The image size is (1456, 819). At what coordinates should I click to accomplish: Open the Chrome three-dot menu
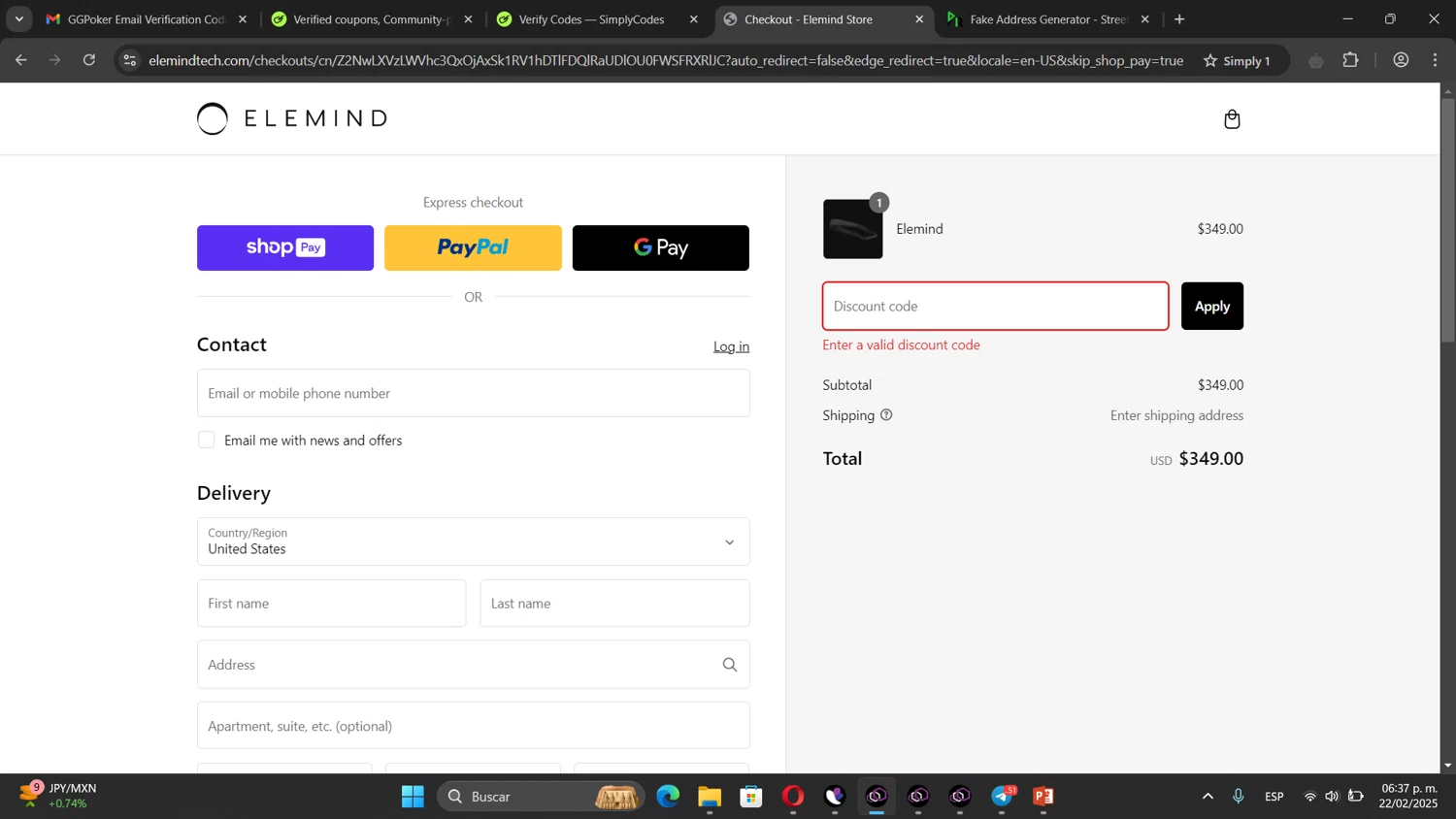[x=1436, y=60]
